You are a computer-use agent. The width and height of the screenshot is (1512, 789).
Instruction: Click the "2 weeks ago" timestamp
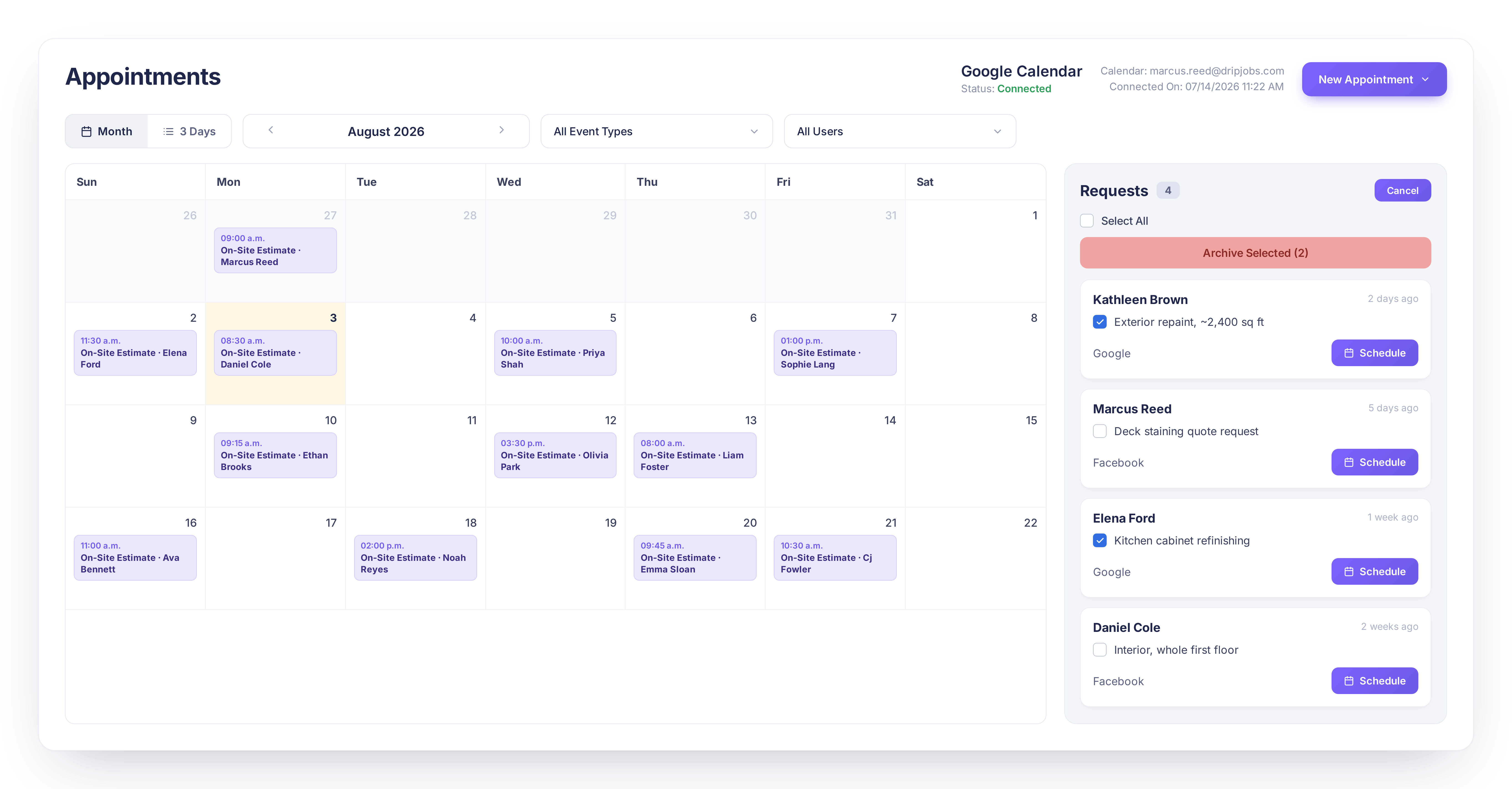(1389, 626)
